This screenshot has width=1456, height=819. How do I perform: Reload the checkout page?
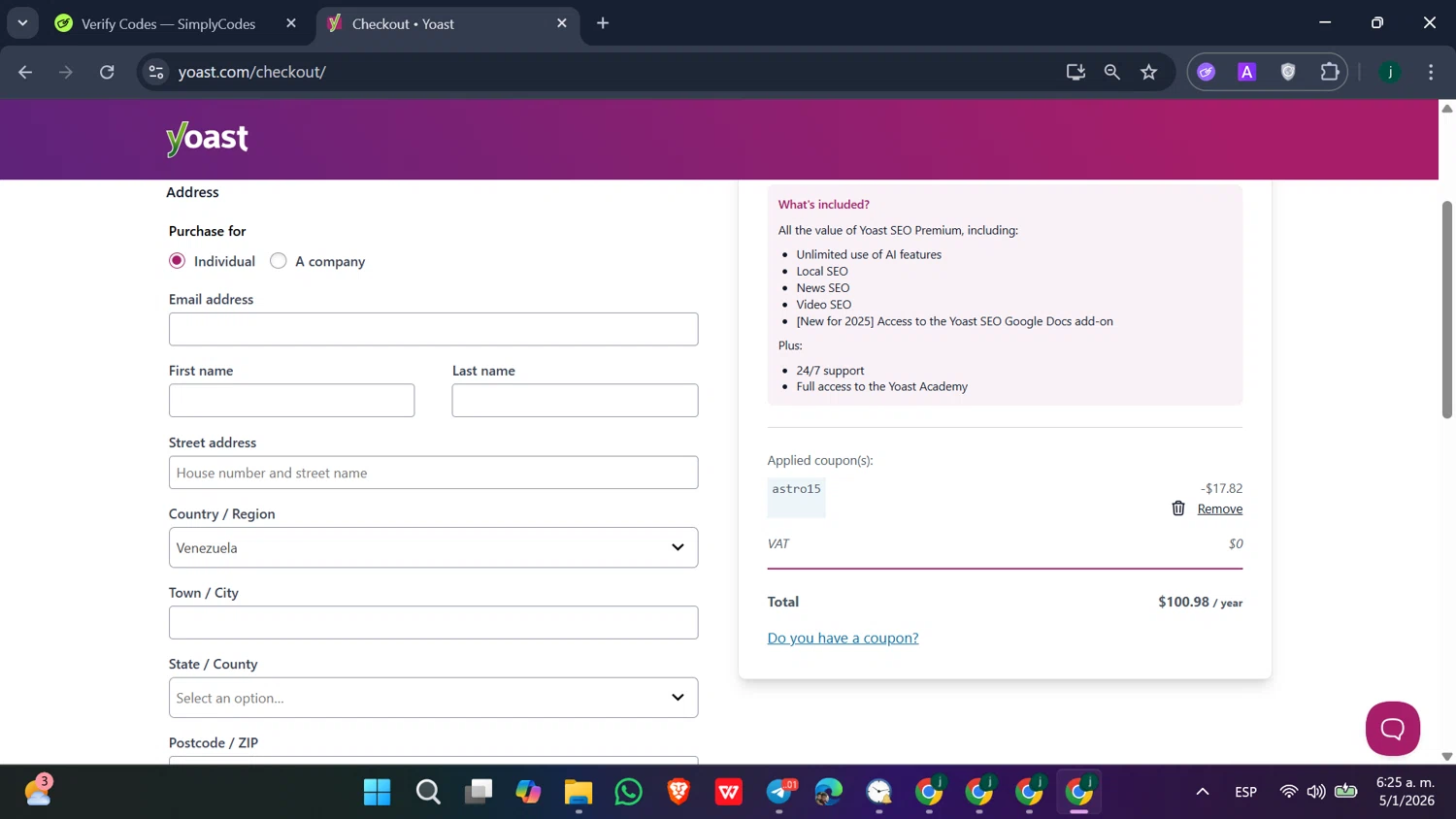107,72
